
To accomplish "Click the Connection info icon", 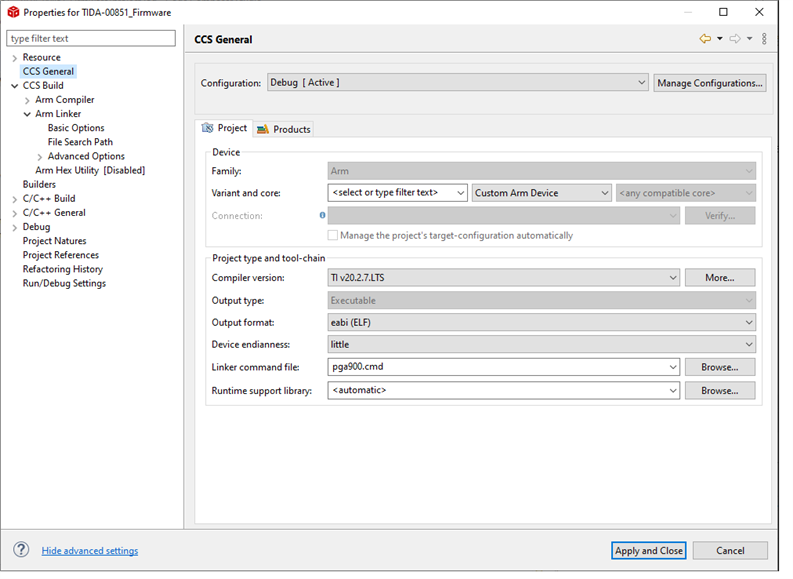I will (x=322, y=215).
